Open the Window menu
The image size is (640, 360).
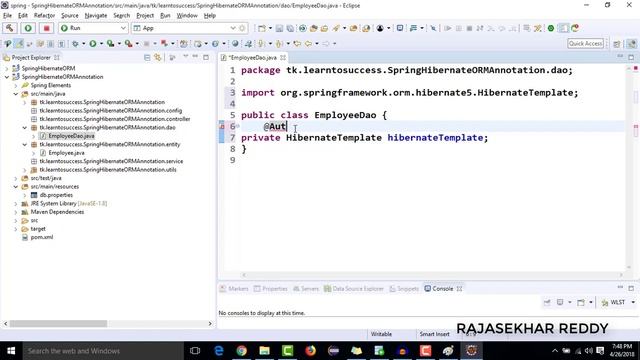[187, 16]
